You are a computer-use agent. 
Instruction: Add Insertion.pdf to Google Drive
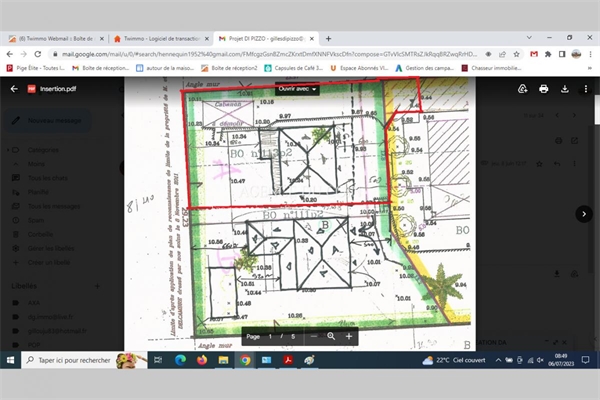pyautogui.click(x=523, y=89)
